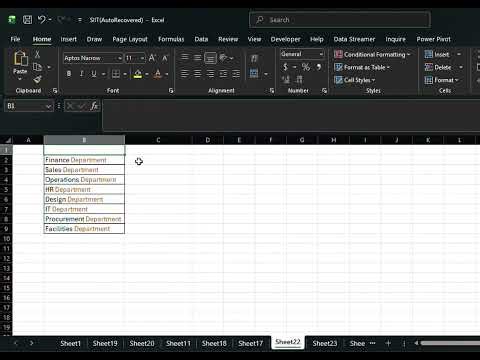This screenshot has height=360, width=480.
Task: Switch to the Formulas tab
Action: click(171, 39)
